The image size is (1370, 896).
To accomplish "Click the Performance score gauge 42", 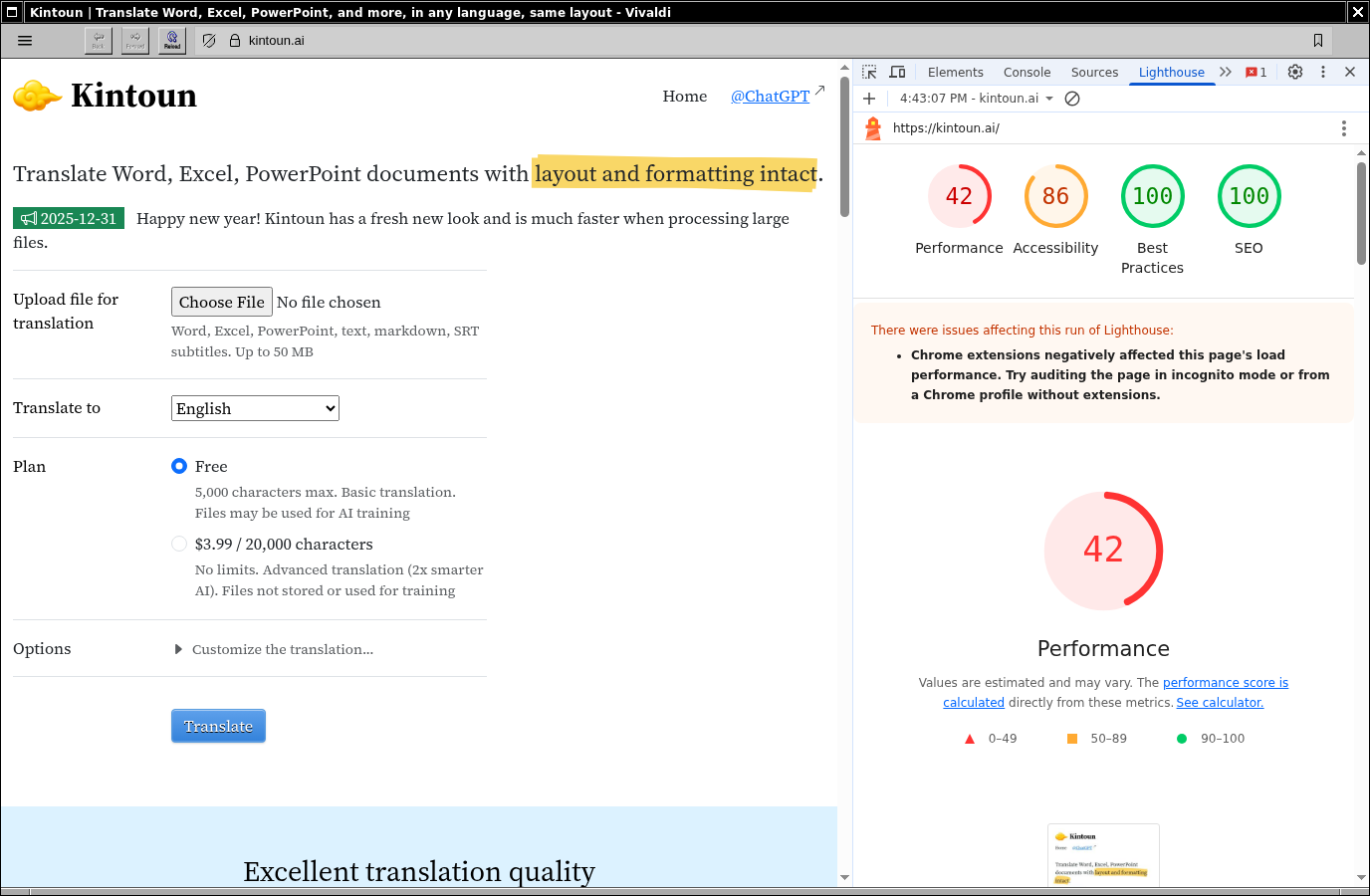I will click(959, 196).
